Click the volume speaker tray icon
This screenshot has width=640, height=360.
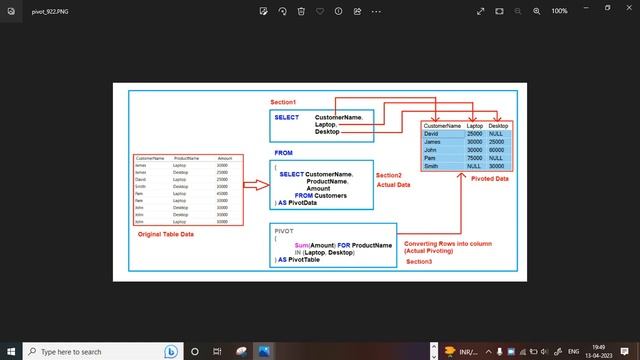[x=544, y=351]
